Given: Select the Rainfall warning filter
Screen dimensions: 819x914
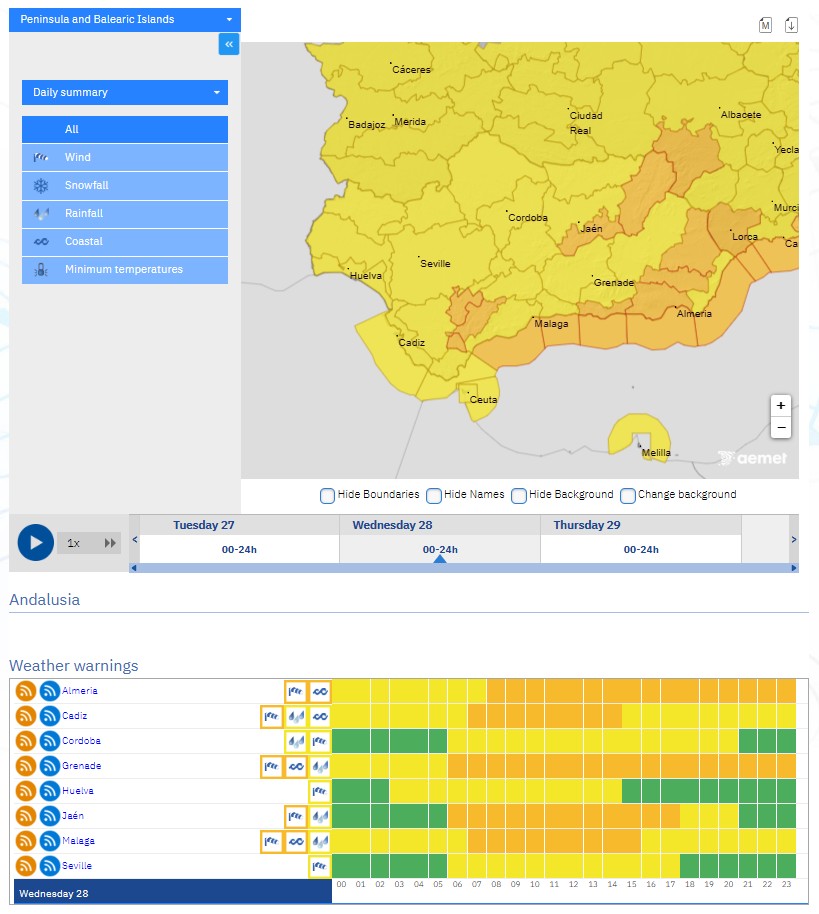Looking at the screenshot, I should point(124,213).
